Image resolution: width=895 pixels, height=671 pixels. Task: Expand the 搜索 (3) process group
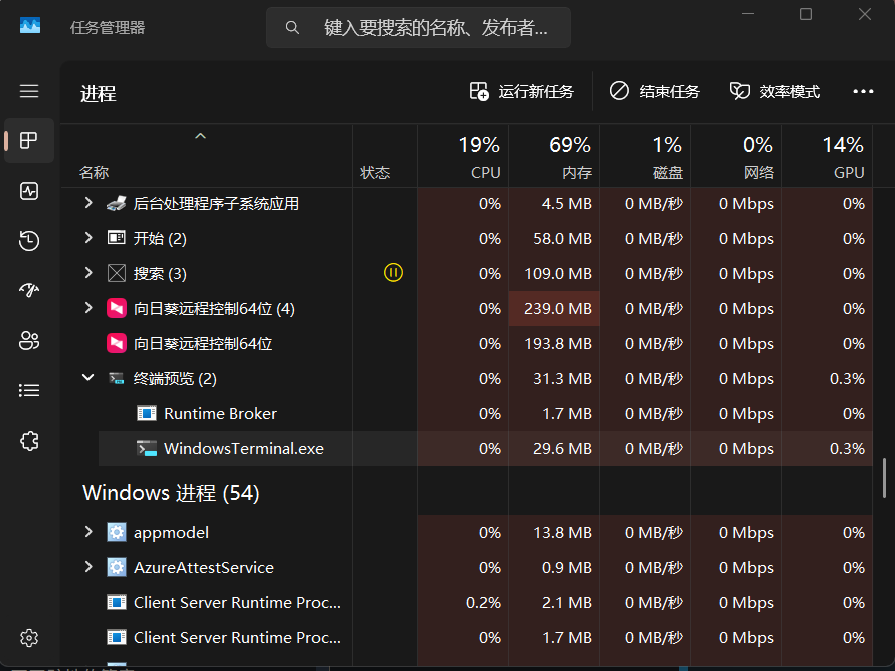[88, 273]
